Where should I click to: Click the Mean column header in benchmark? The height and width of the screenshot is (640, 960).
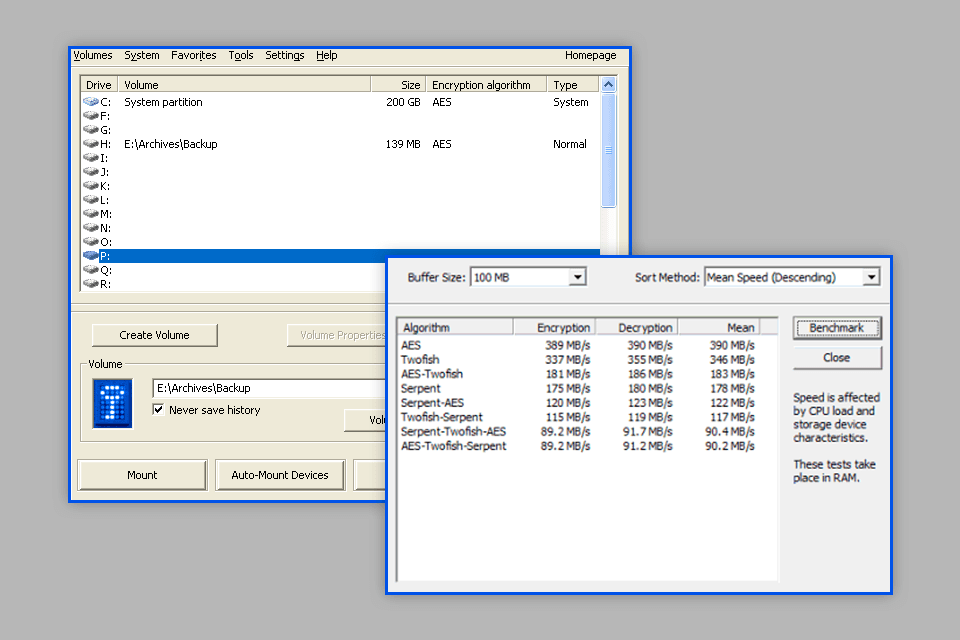click(x=719, y=328)
